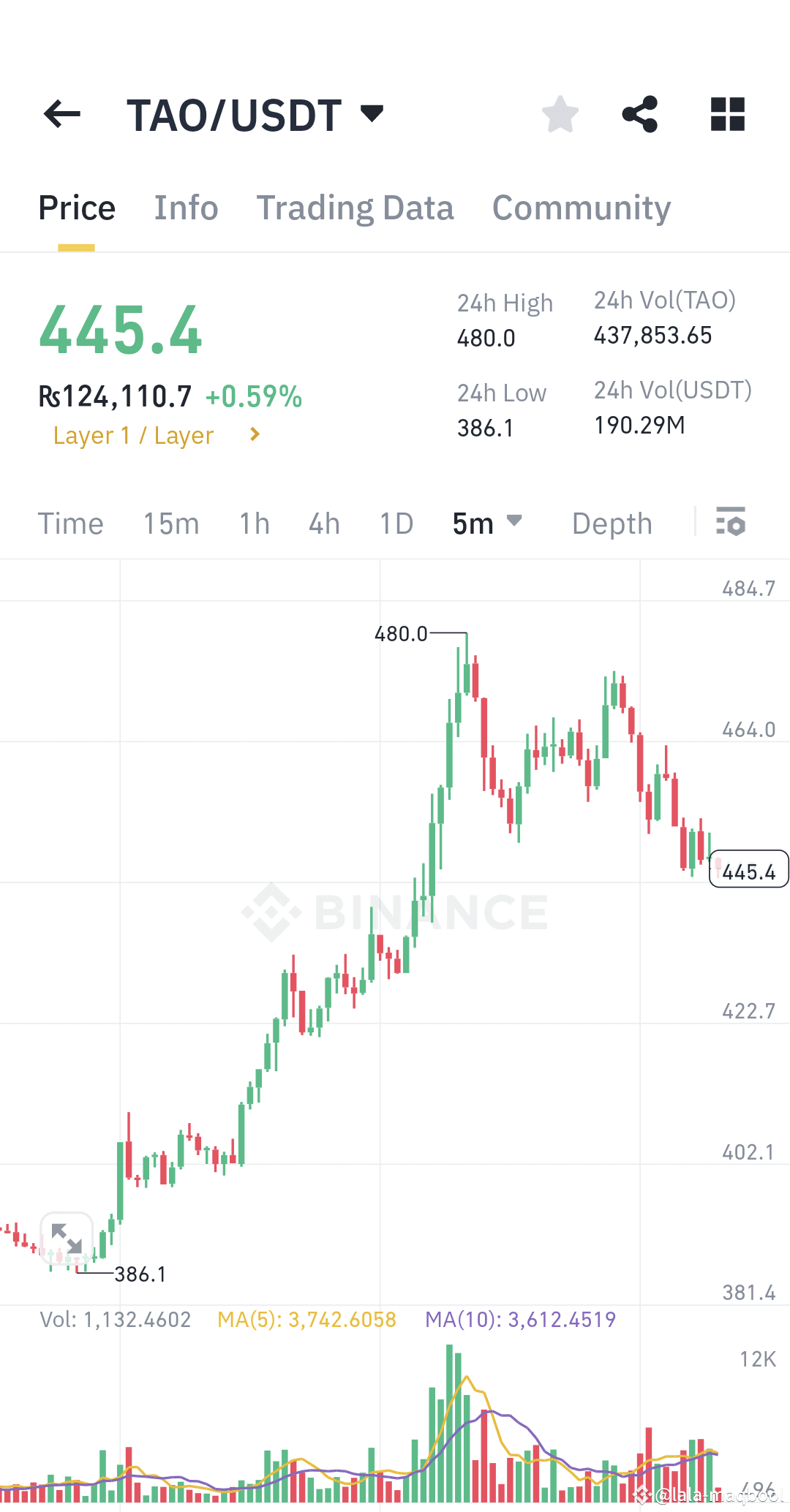Image resolution: width=790 pixels, height=1512 pixels.
Task: Select the 1h timeframe
Action: tap(253, 523)
